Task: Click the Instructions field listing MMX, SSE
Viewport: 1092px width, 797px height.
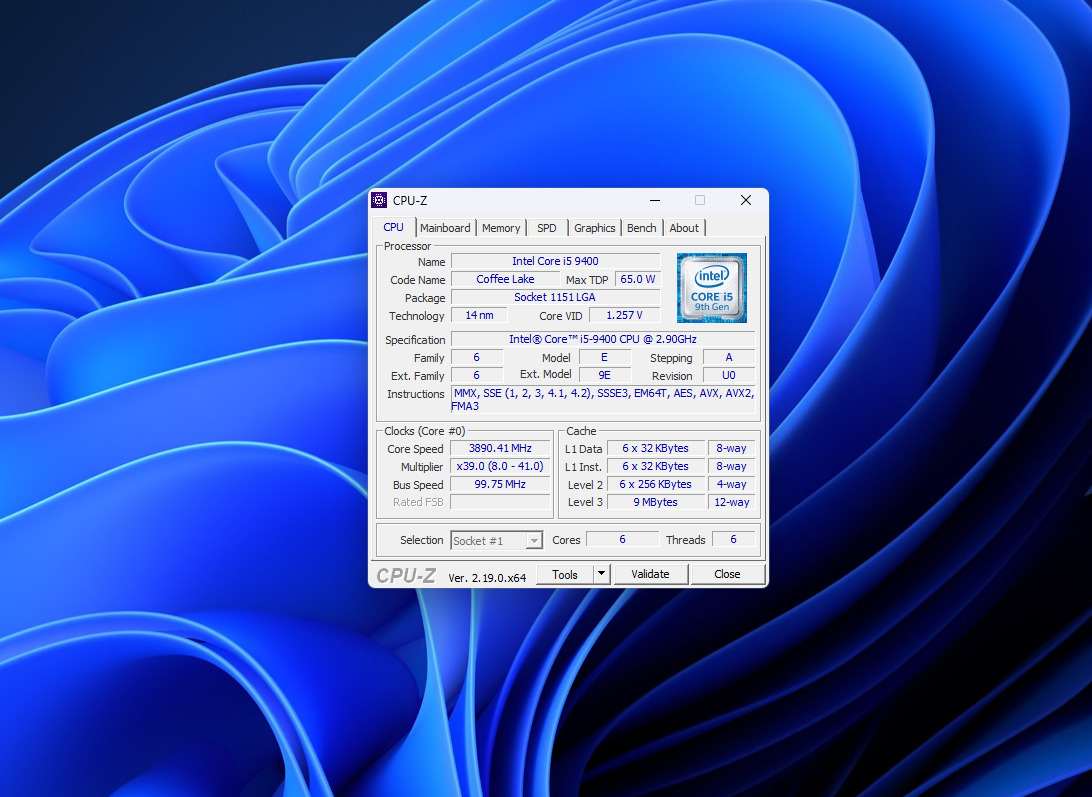Action: click(603, 399)
